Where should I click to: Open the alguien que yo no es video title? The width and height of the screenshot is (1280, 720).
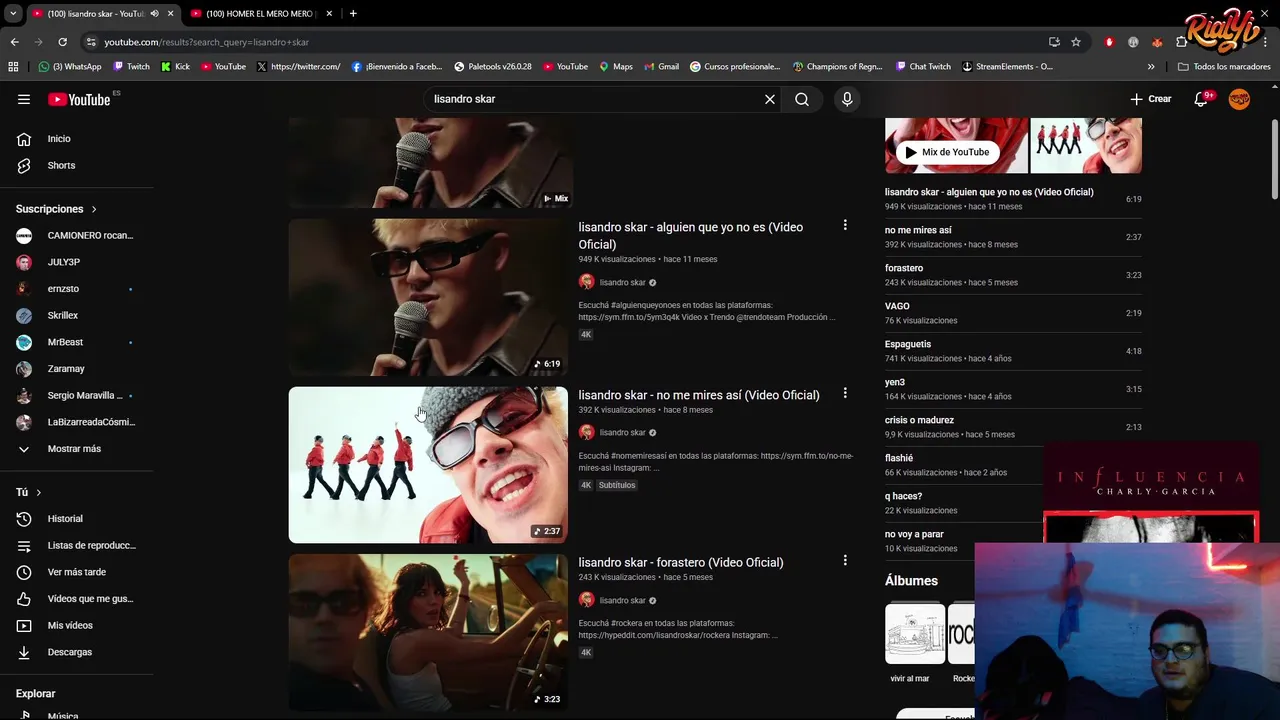(x=691, y=235)
